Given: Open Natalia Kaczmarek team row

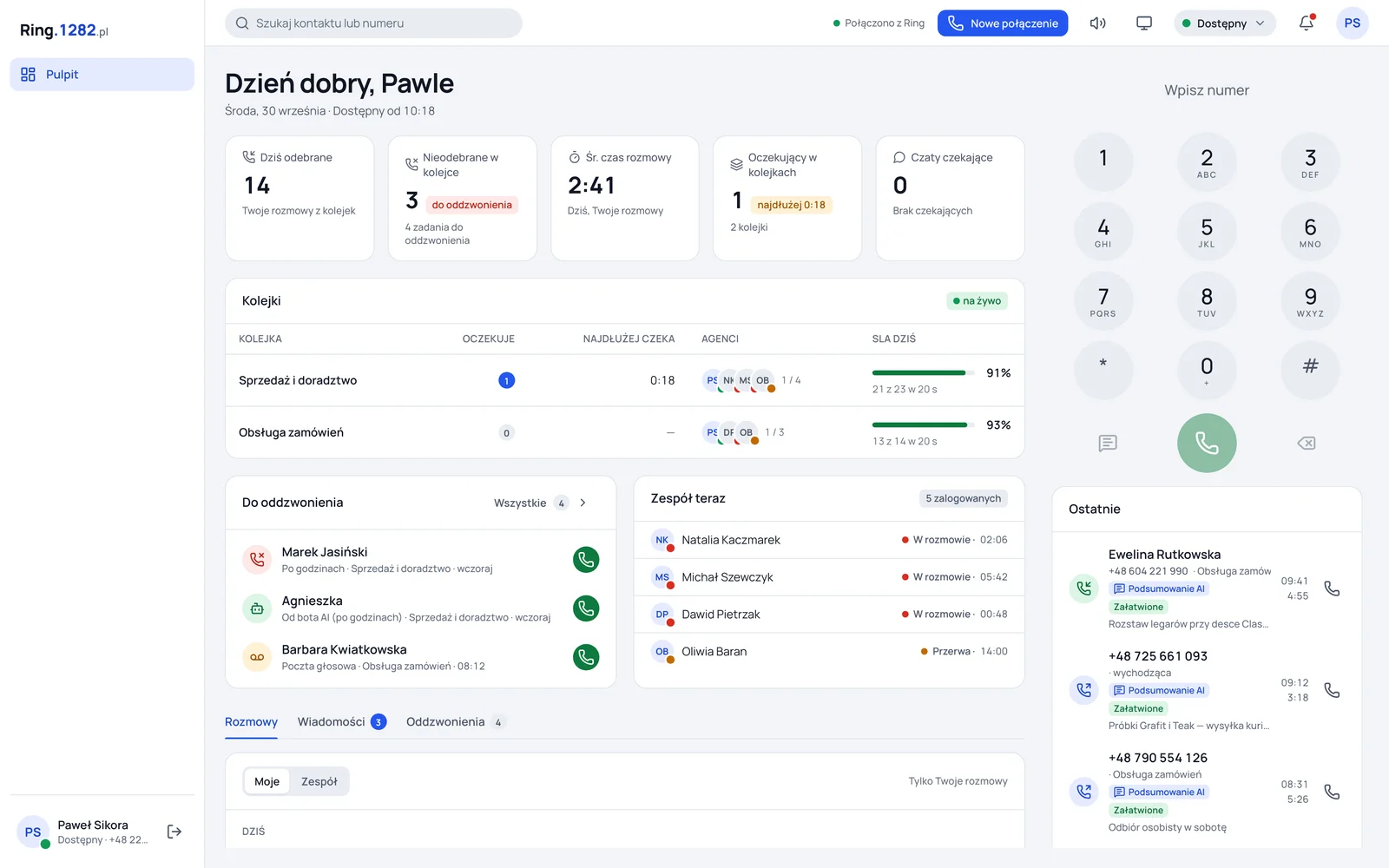Looking at the screenshot, I should pos(829,540).
